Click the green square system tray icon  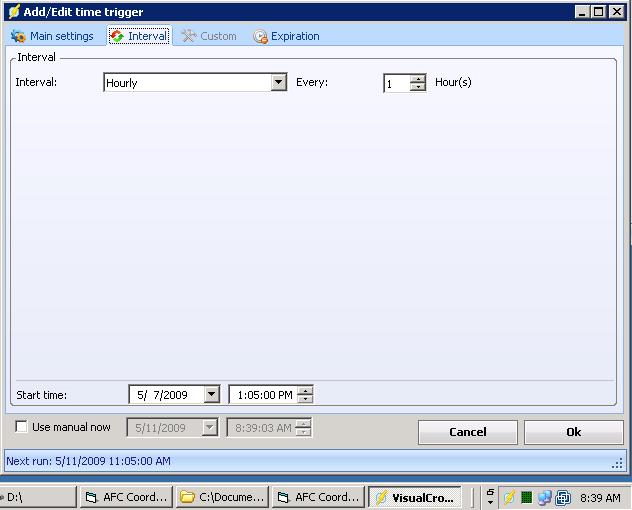point(526,498)
